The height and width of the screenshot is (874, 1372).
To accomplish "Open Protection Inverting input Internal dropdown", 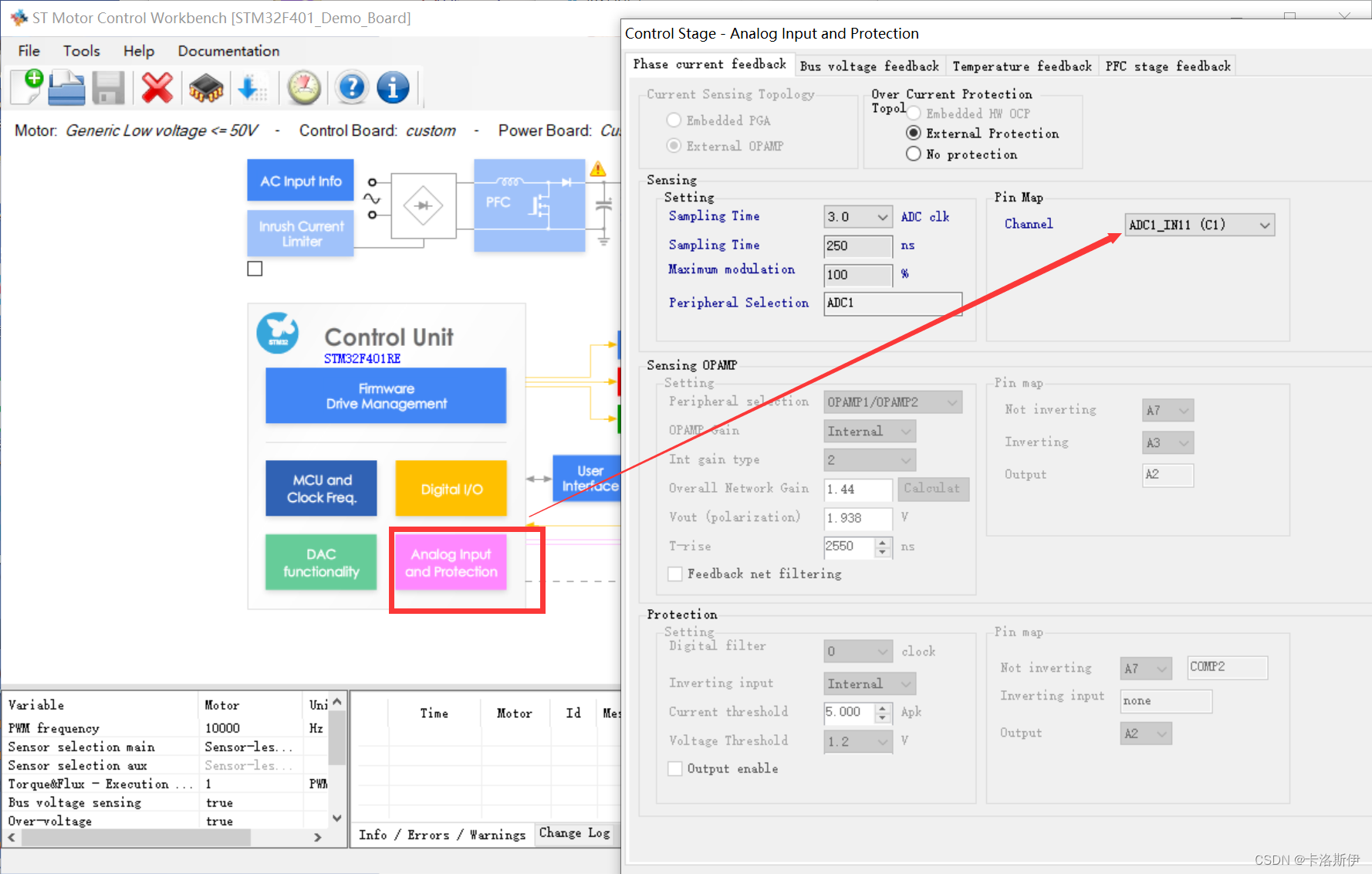I will [x=870, y=684].
